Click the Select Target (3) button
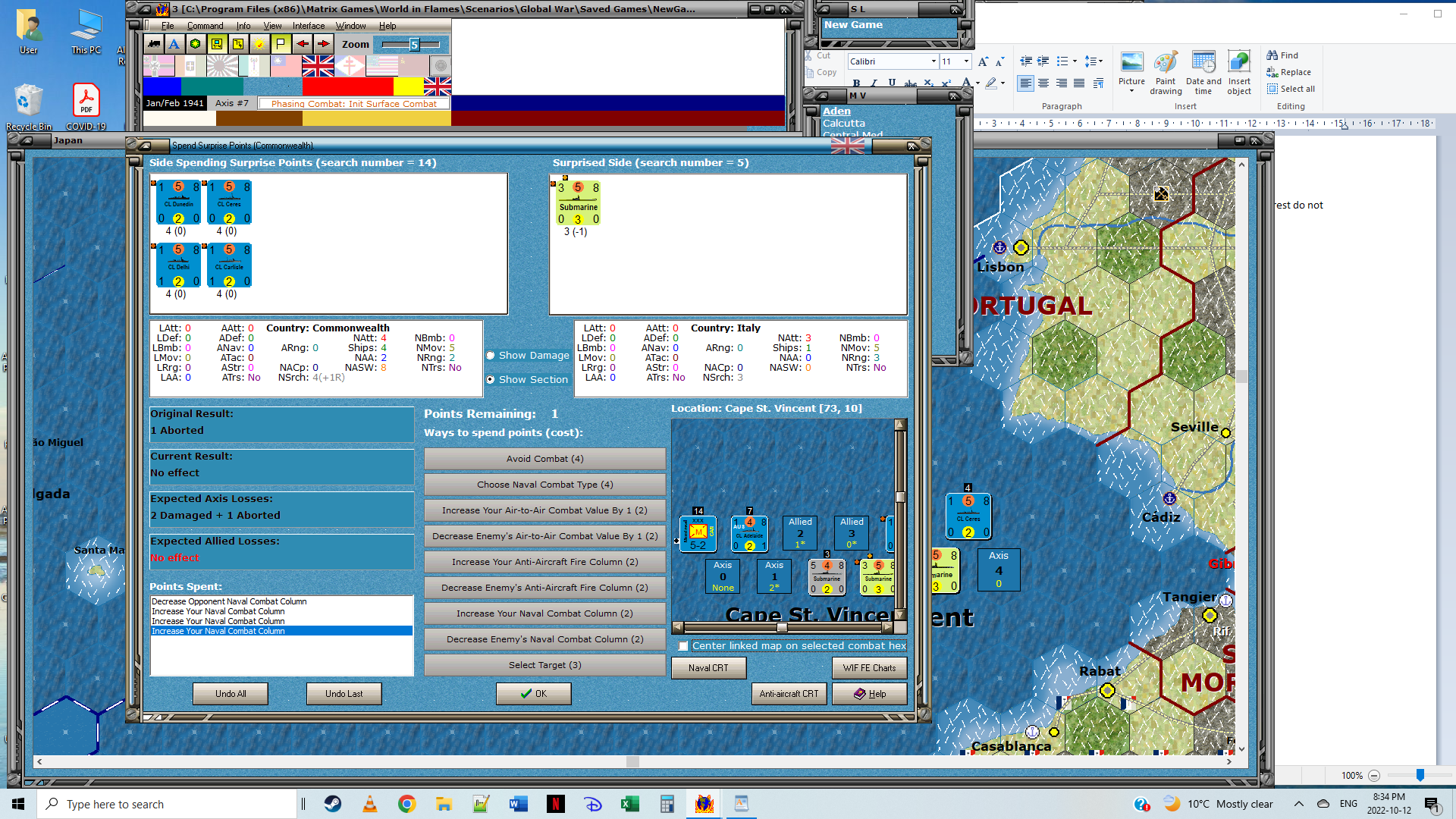This screenshot has height=819, width=1456. click(544, 665)
